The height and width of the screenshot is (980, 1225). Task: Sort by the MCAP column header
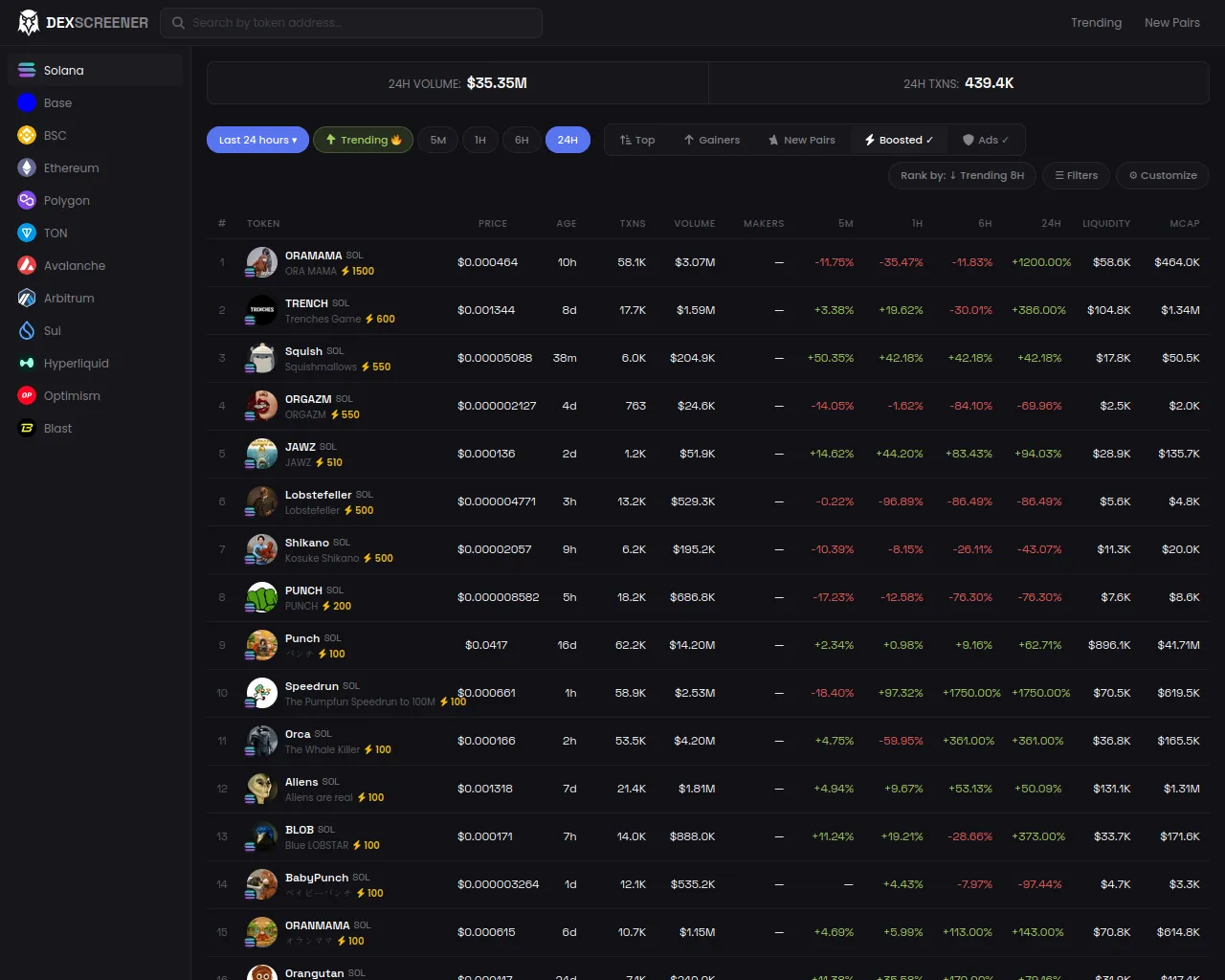[x=1185, y=223]
